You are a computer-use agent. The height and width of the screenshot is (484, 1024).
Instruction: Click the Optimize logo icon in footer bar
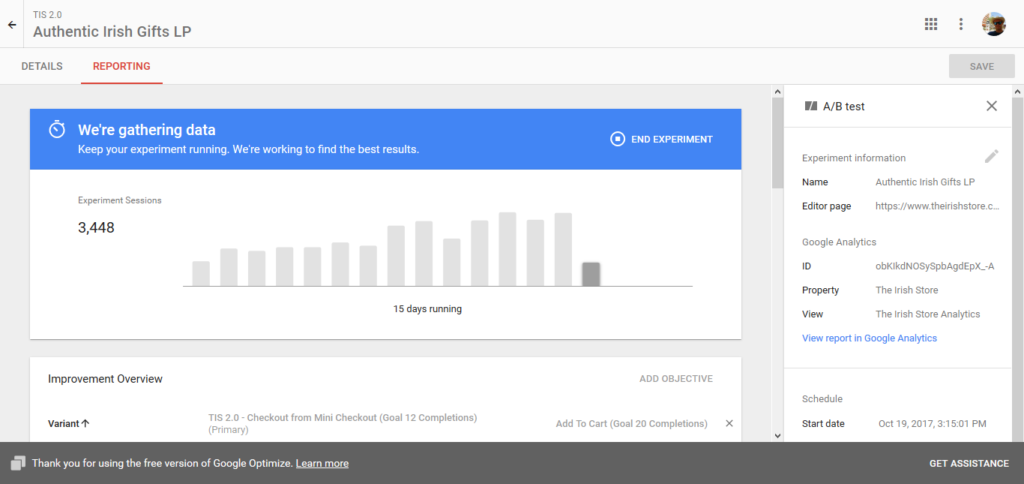click(x=18, y=463)
